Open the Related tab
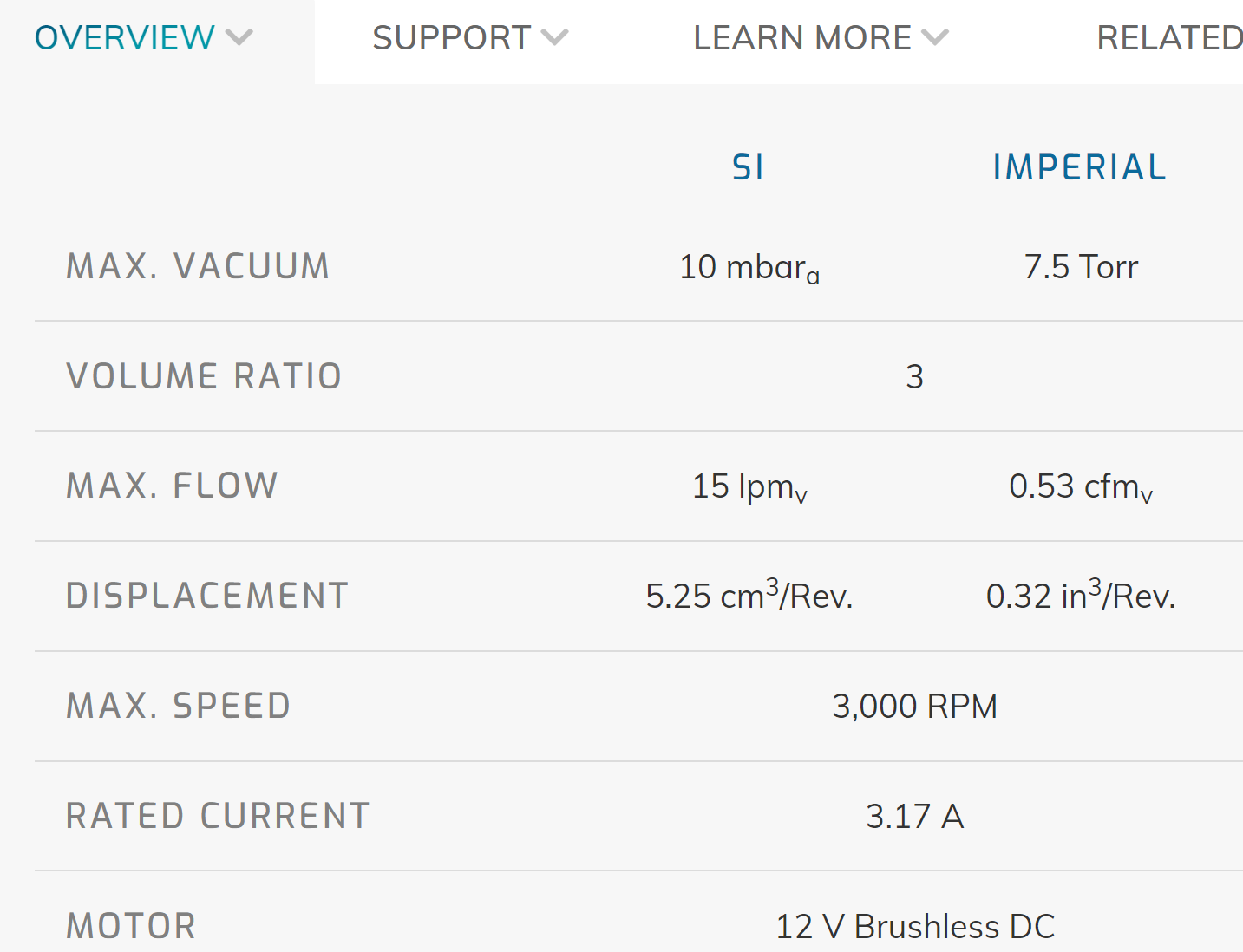This screenshot has width=1243, height=952. pyautogui.click(x=1169, y=38)
